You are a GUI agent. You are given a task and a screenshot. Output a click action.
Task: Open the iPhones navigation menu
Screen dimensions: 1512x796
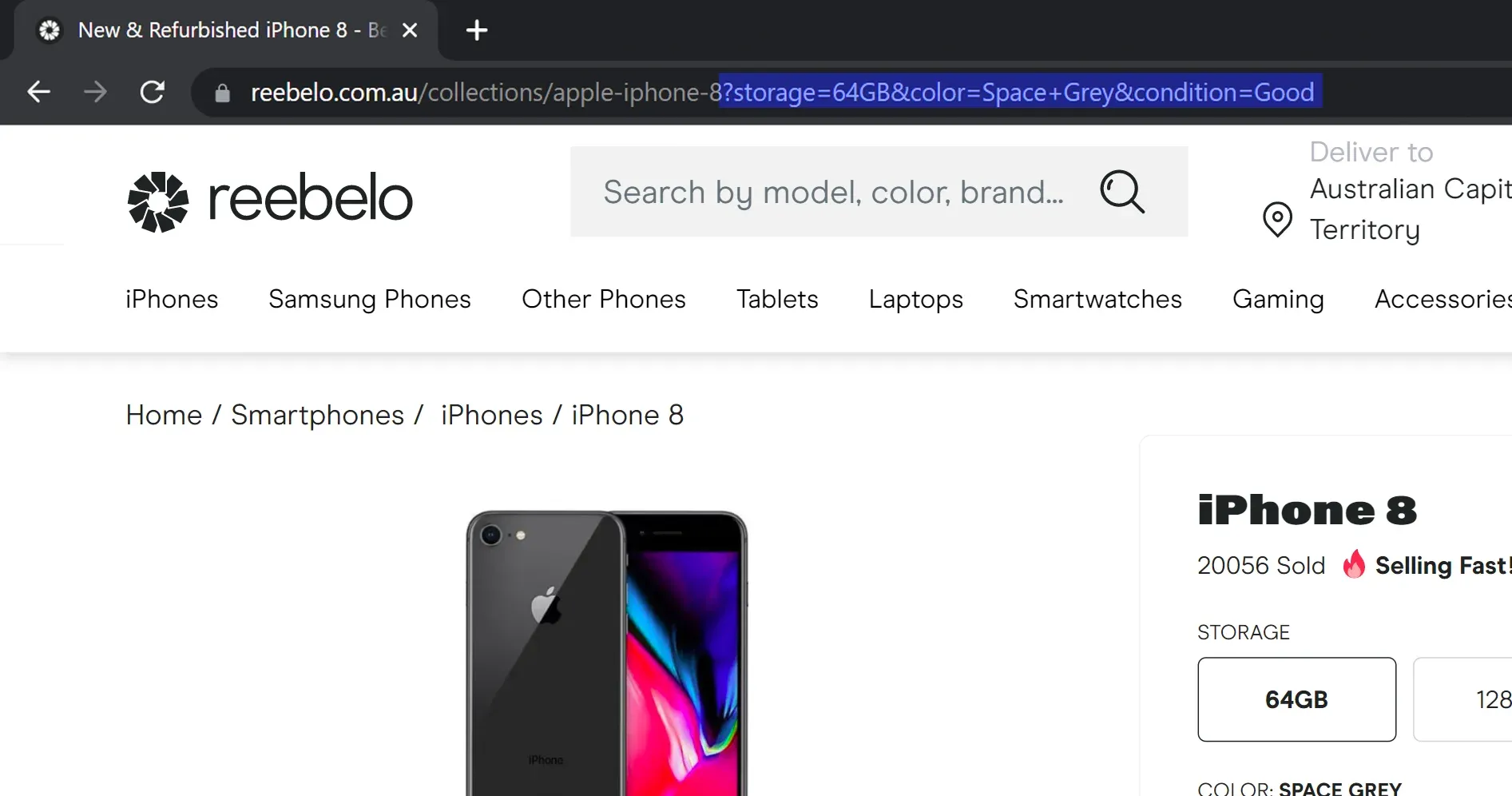pos(172,300)
